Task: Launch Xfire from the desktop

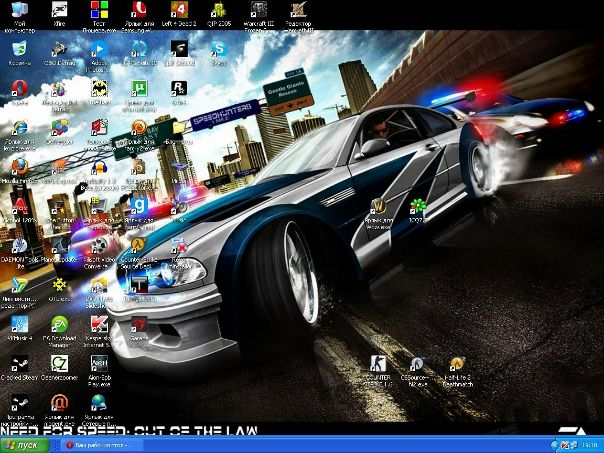Action: tap(59, 11)
